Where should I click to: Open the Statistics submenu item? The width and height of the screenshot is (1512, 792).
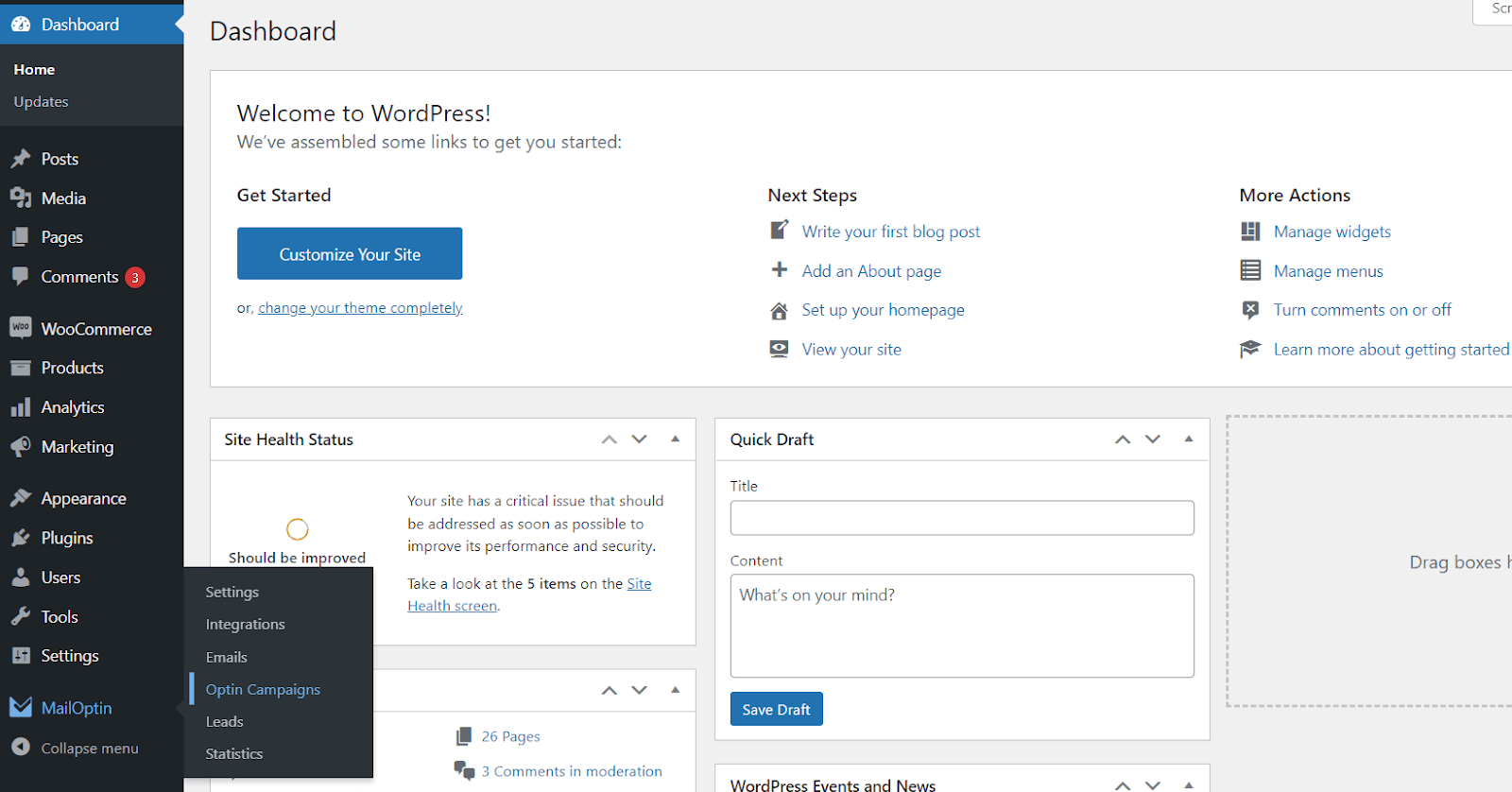234,754
